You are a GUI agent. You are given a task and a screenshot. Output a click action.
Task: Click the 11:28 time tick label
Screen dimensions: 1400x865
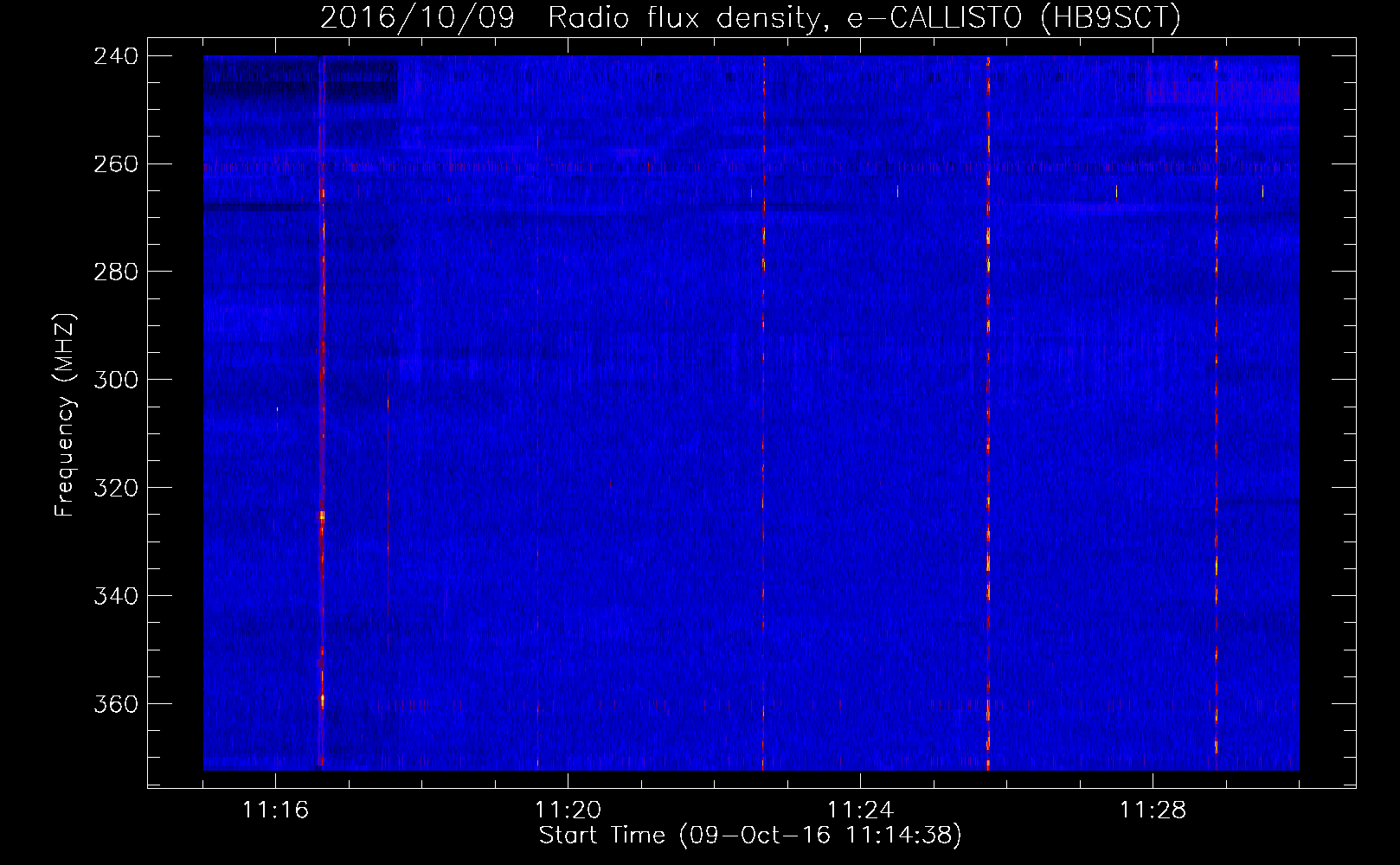[1153, 811]
